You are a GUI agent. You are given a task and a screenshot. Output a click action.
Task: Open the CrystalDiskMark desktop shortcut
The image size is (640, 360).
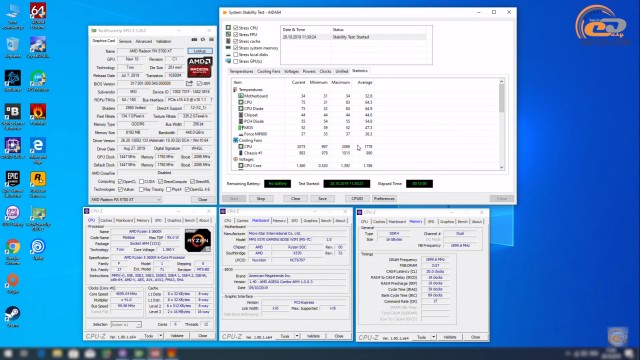[x=38, y=46]
